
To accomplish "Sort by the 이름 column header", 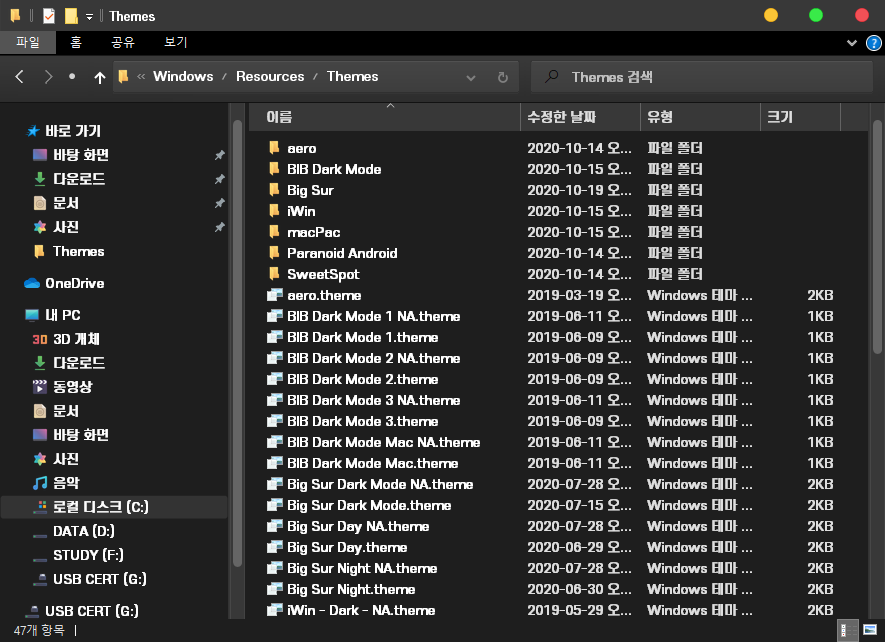I will point(384,117).
